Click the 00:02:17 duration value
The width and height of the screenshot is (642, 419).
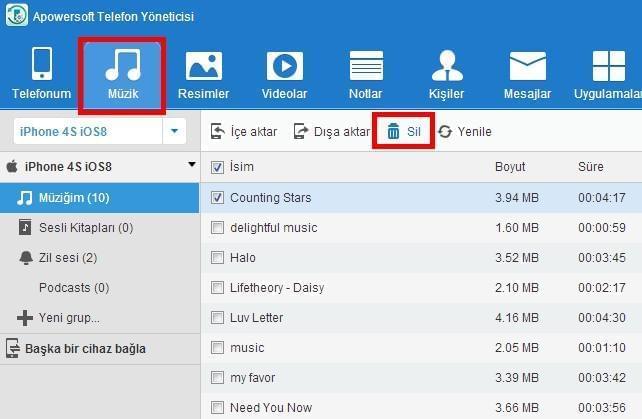click(602, 288)
